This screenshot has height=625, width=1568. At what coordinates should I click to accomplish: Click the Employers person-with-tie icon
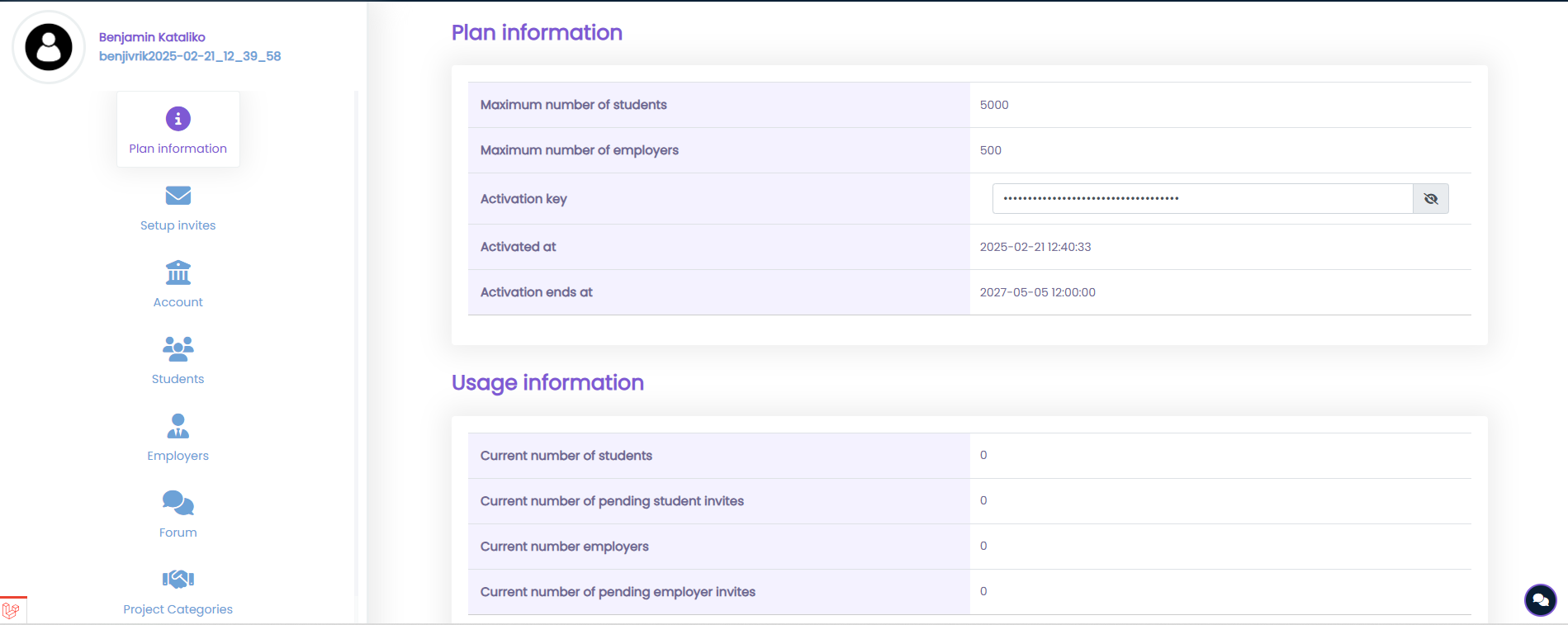(178, 426)
